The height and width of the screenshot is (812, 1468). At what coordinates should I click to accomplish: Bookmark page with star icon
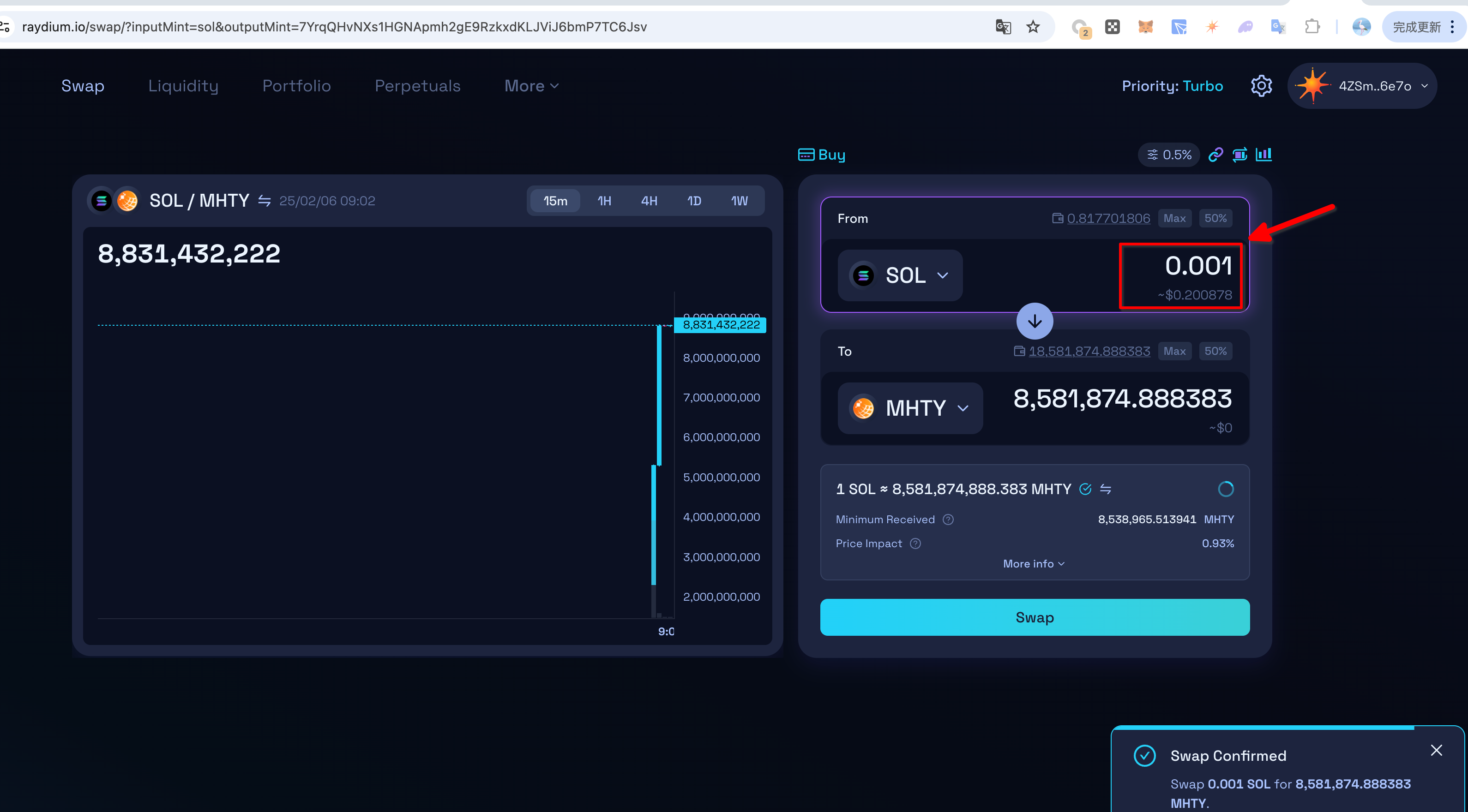point(1033,27)
